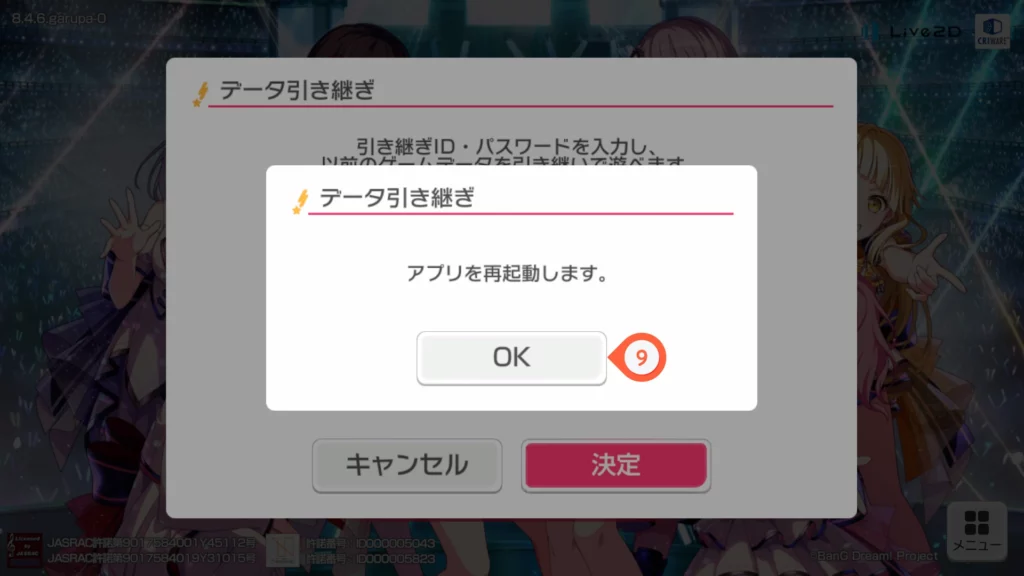Click the JASRAC許諾 license number text
Screen dimensions: 1024x576
[152, 543]
